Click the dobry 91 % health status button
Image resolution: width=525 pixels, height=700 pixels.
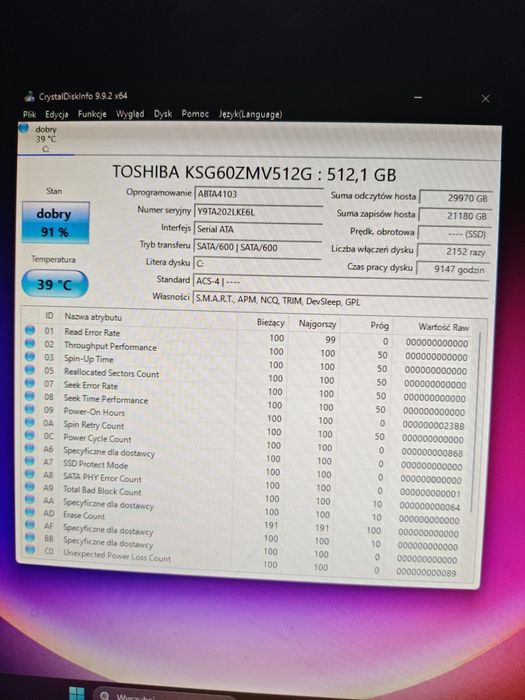pyautogui.click(x=55, y=222)
